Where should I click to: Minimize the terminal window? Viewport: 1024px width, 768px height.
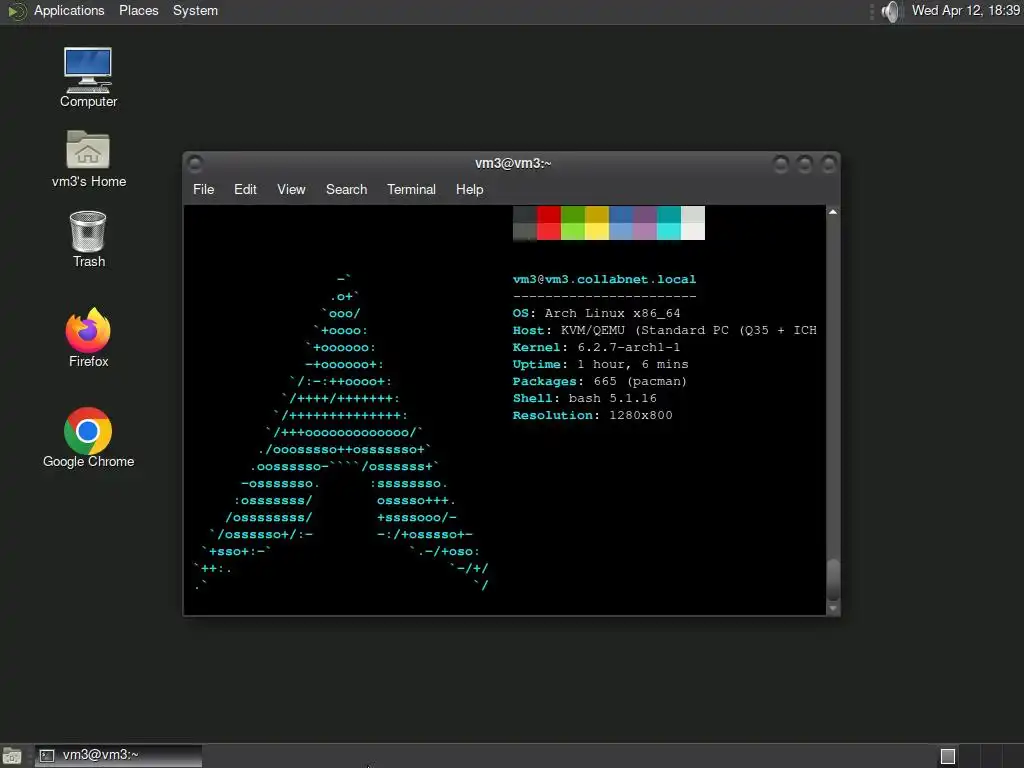(780, 164)
